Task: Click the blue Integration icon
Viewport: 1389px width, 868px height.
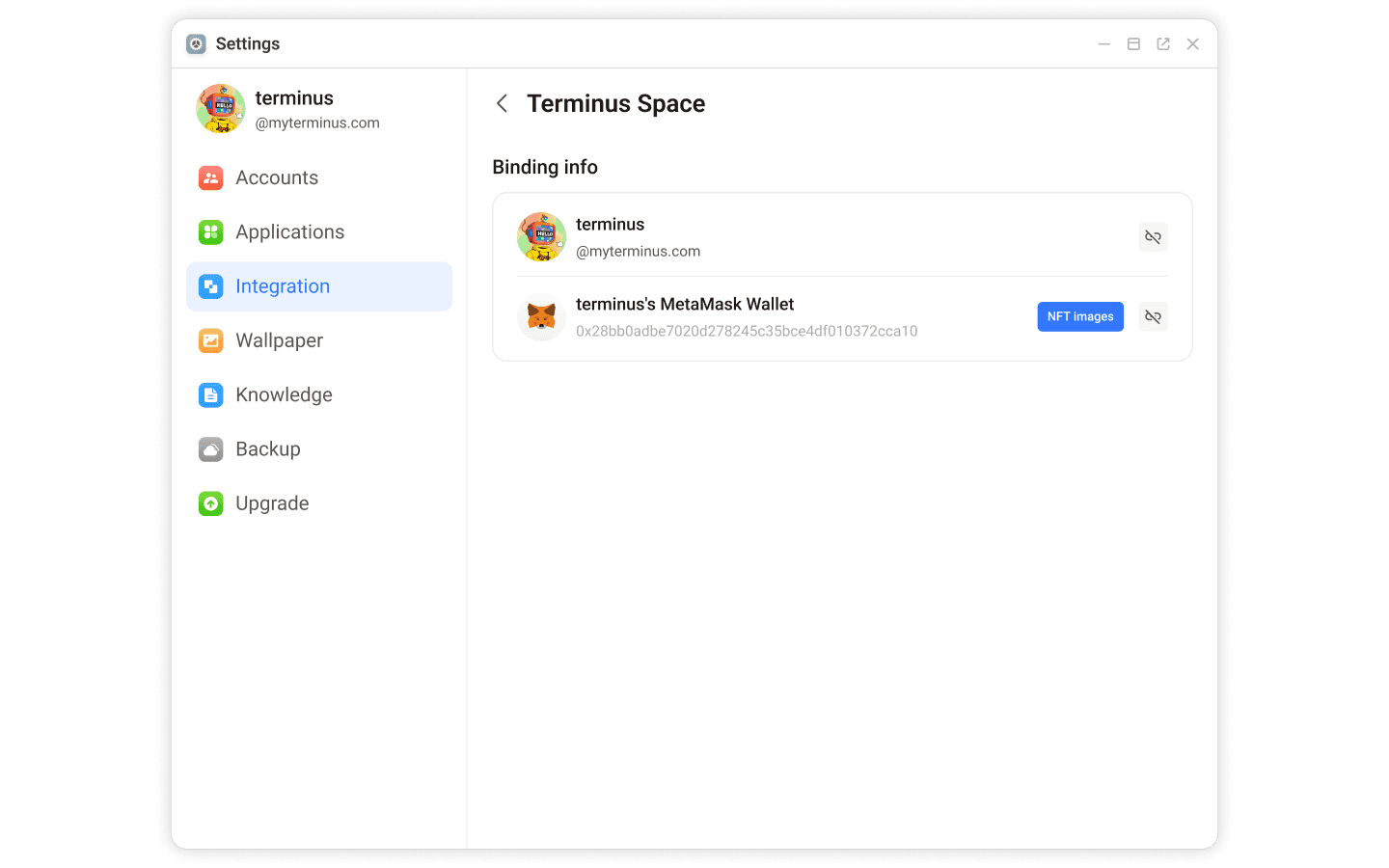Action: 210,286
